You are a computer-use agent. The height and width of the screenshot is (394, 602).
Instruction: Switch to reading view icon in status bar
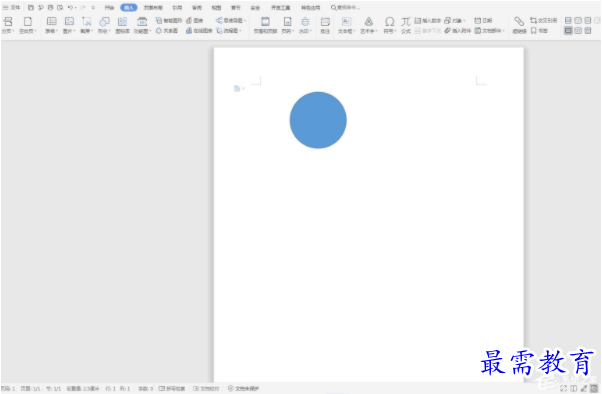[574, 389]
